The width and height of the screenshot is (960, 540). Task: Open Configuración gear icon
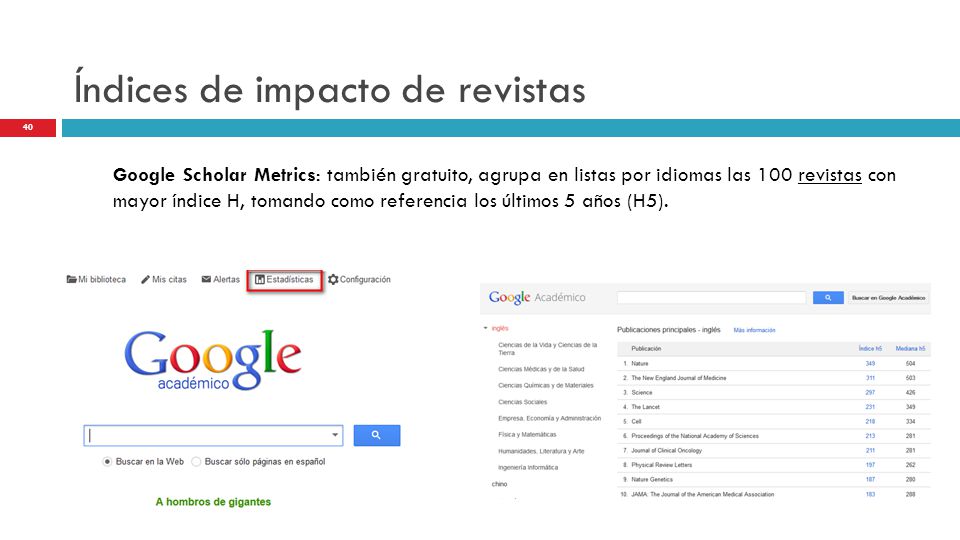coord(333,280)
